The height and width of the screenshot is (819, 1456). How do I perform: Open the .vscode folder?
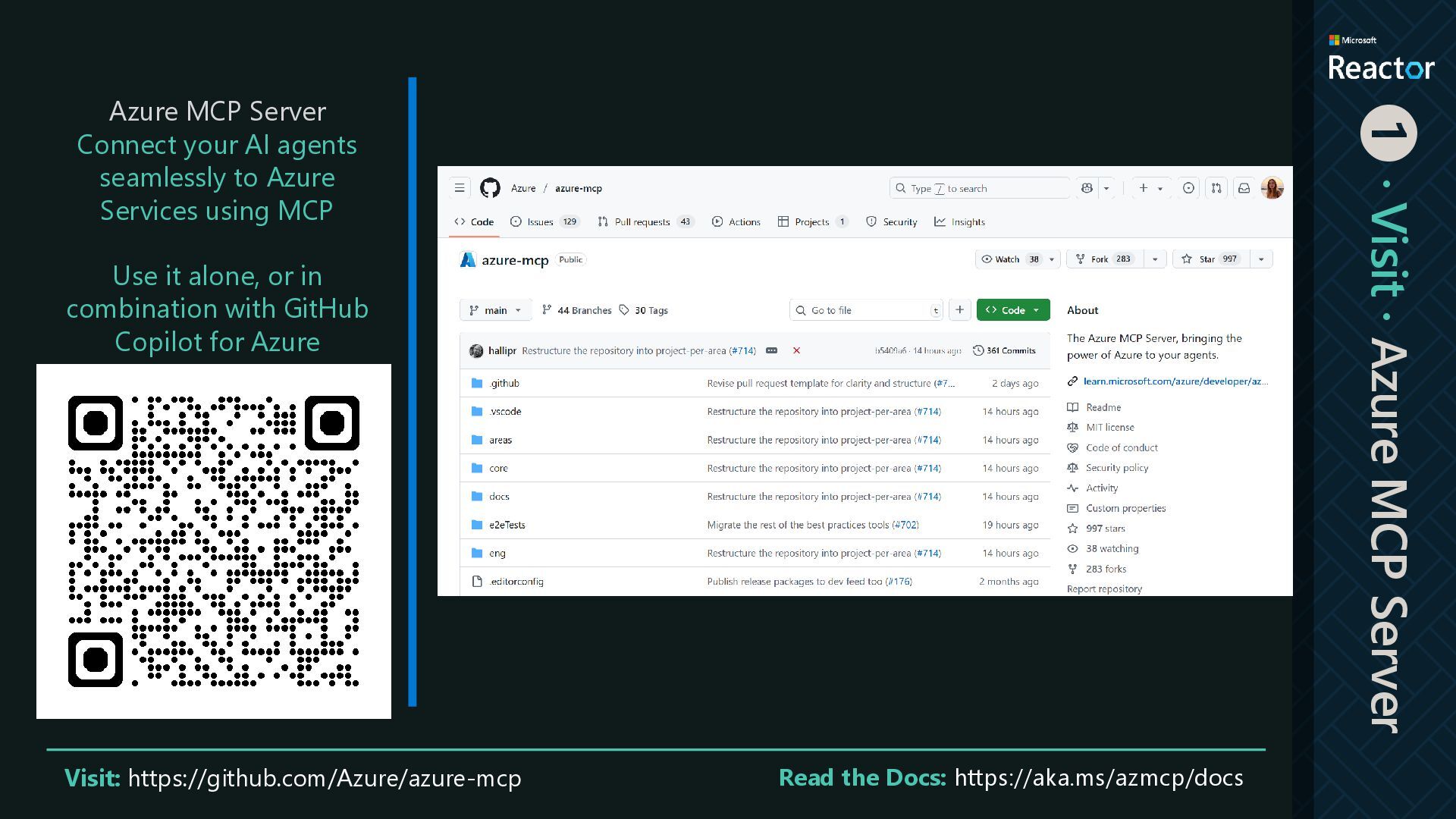[x=505, y=411]
